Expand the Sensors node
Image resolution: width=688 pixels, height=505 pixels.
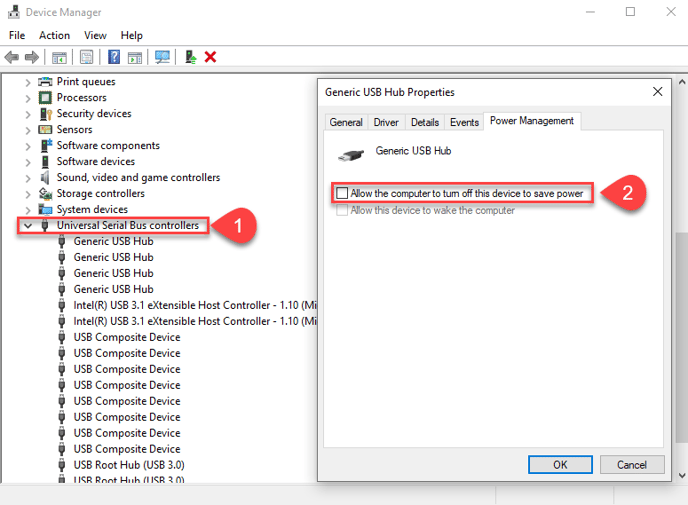(x=28, y=130)
